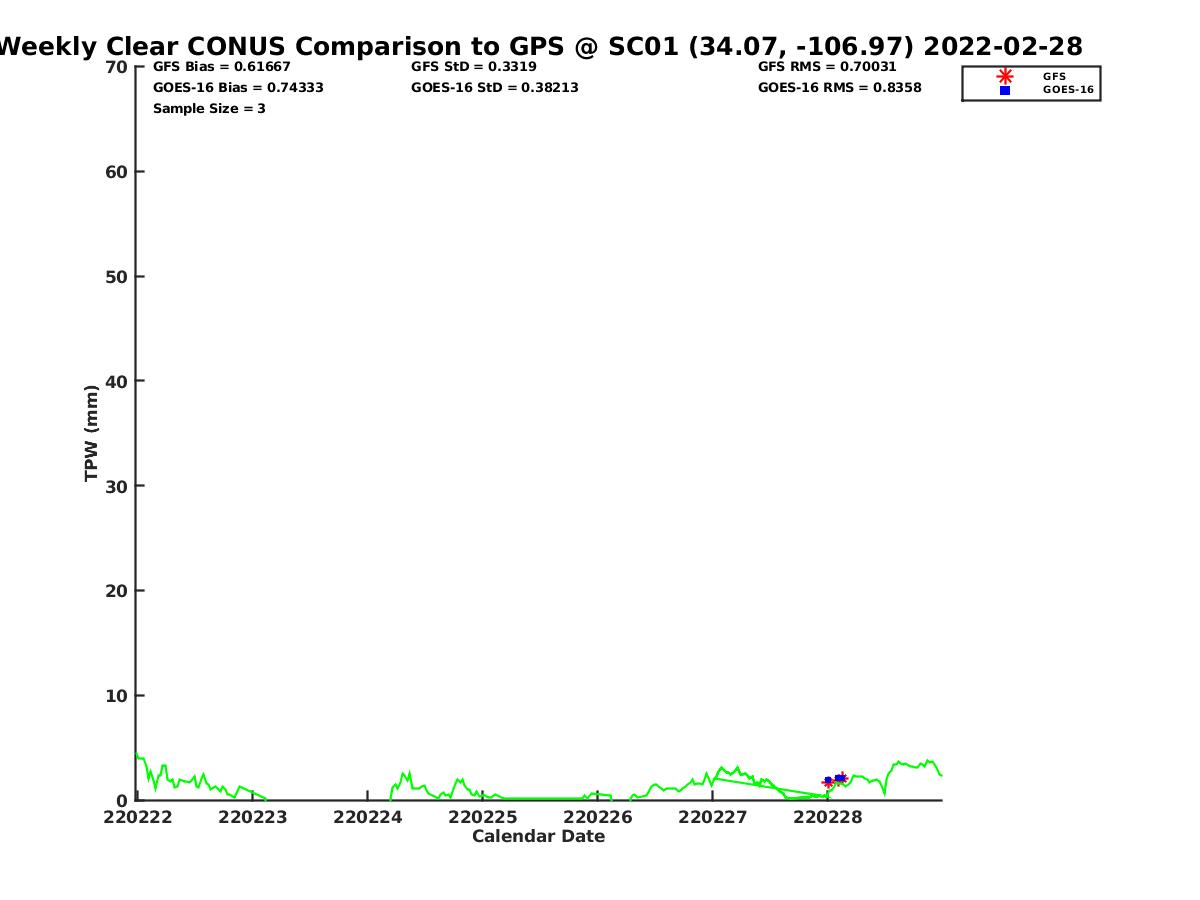Select the GOES-16 legend label text

pyautogui.click(x=1068, y=90)
